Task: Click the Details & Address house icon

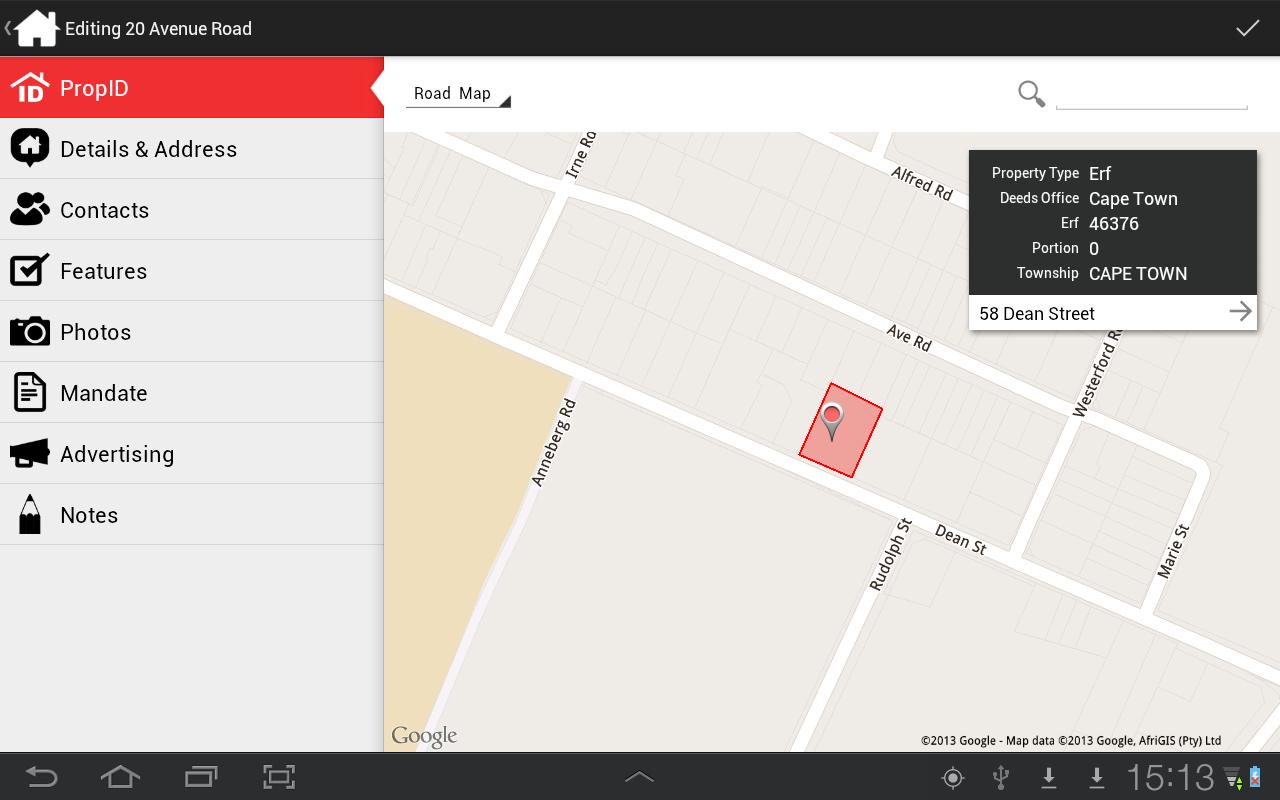Action: 30,148
